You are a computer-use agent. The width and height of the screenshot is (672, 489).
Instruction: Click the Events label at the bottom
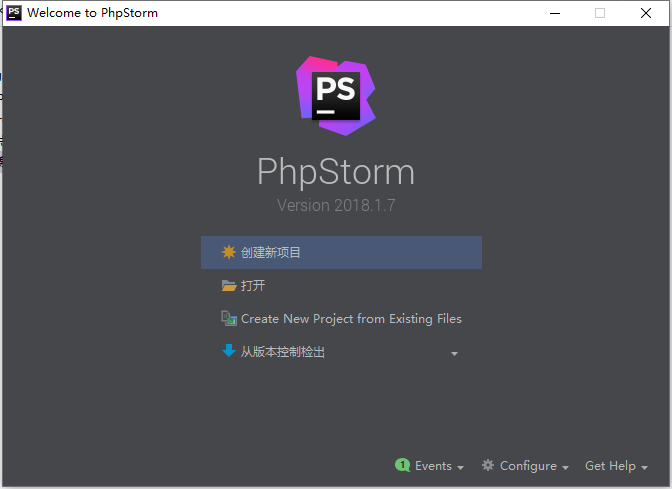pyautogui.click(x=433, y=466)
